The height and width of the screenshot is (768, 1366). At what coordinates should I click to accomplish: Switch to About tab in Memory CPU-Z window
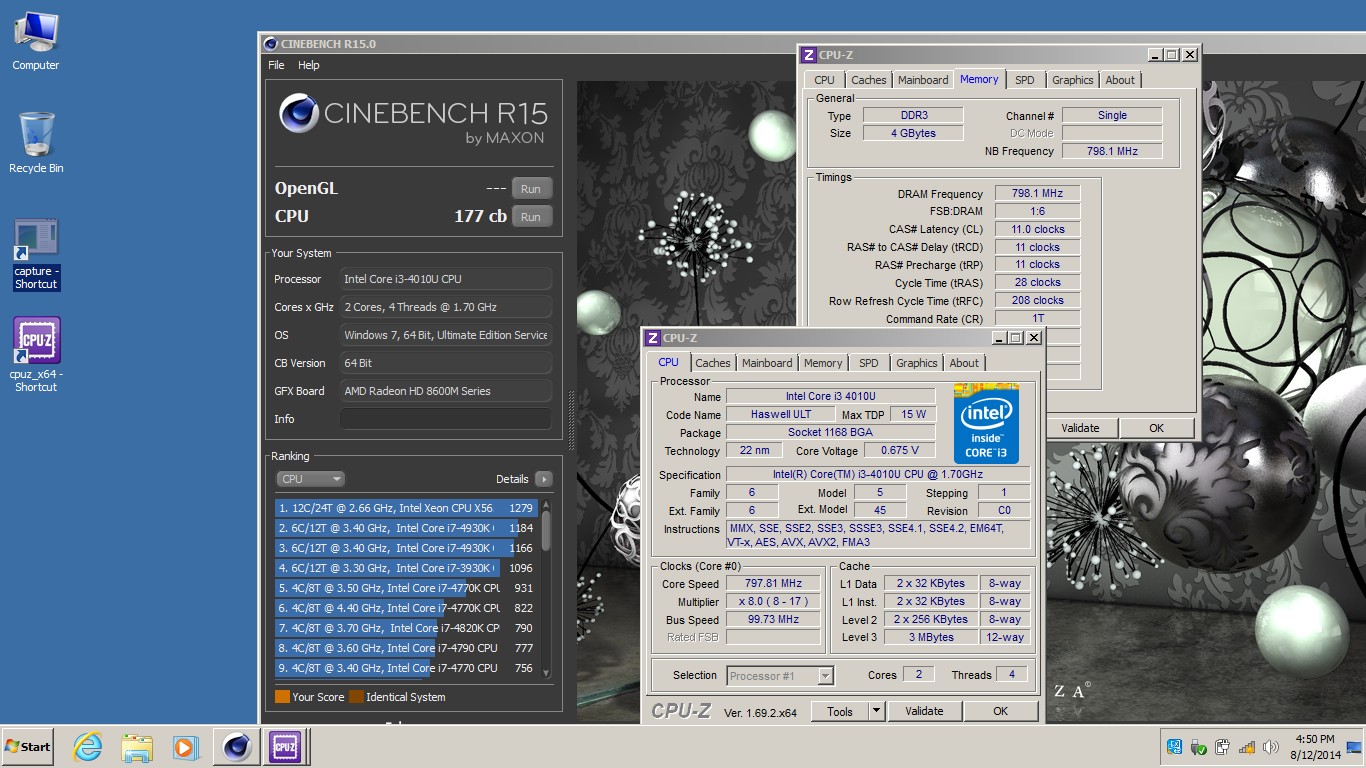point(1120,80)
